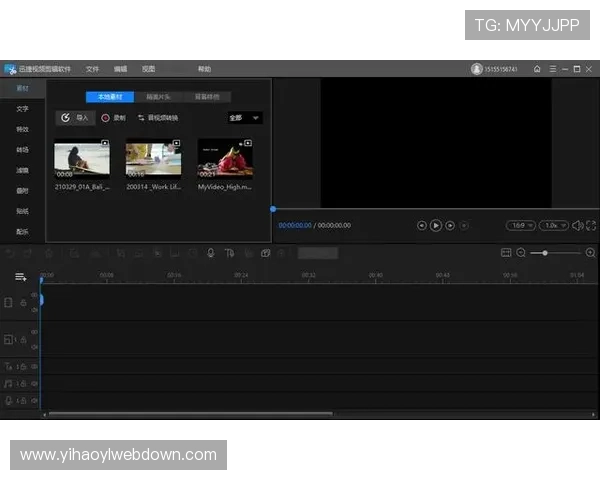Open the 文件 menu
Image resolution: width=600 pixels, height=480 pixels.
92,69
